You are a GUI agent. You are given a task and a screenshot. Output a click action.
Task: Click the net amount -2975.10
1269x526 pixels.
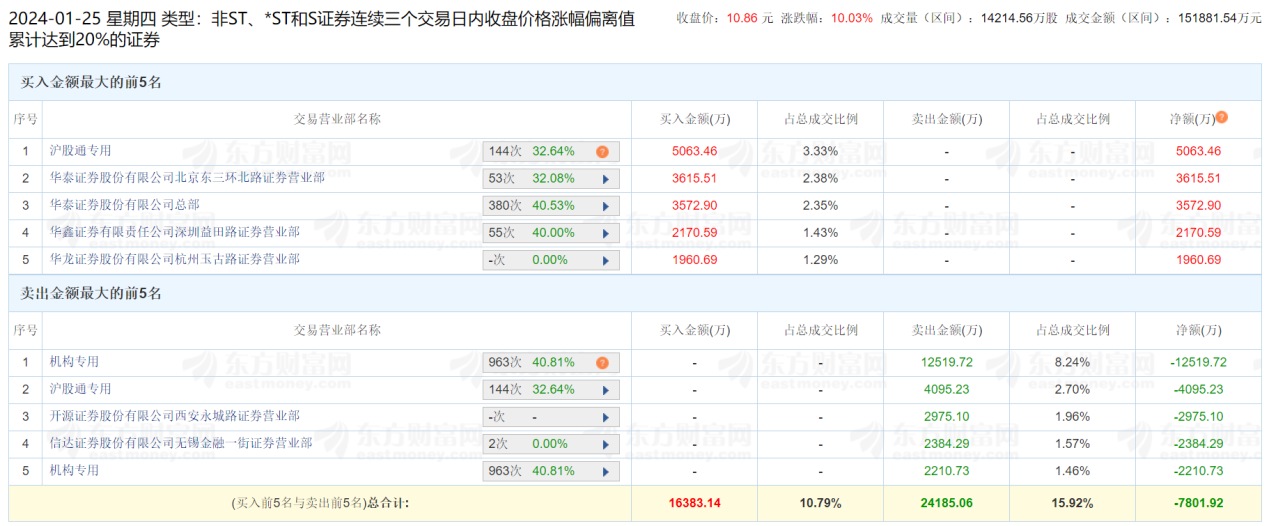click(1198, 417)
